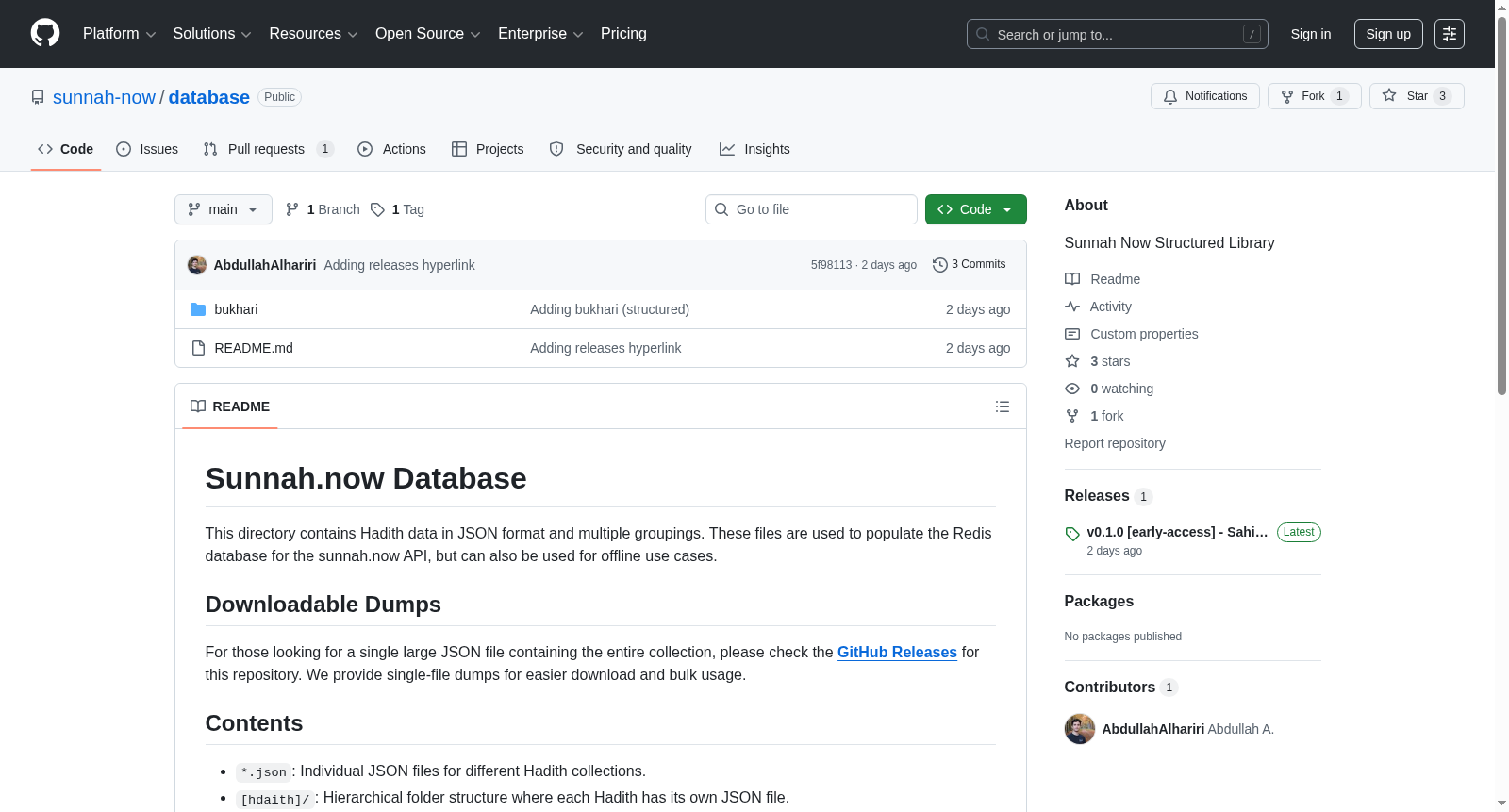This screenshot has height=812, width=1509.
Task: Open the sunnah-now owner link
Action: point(104,97)
